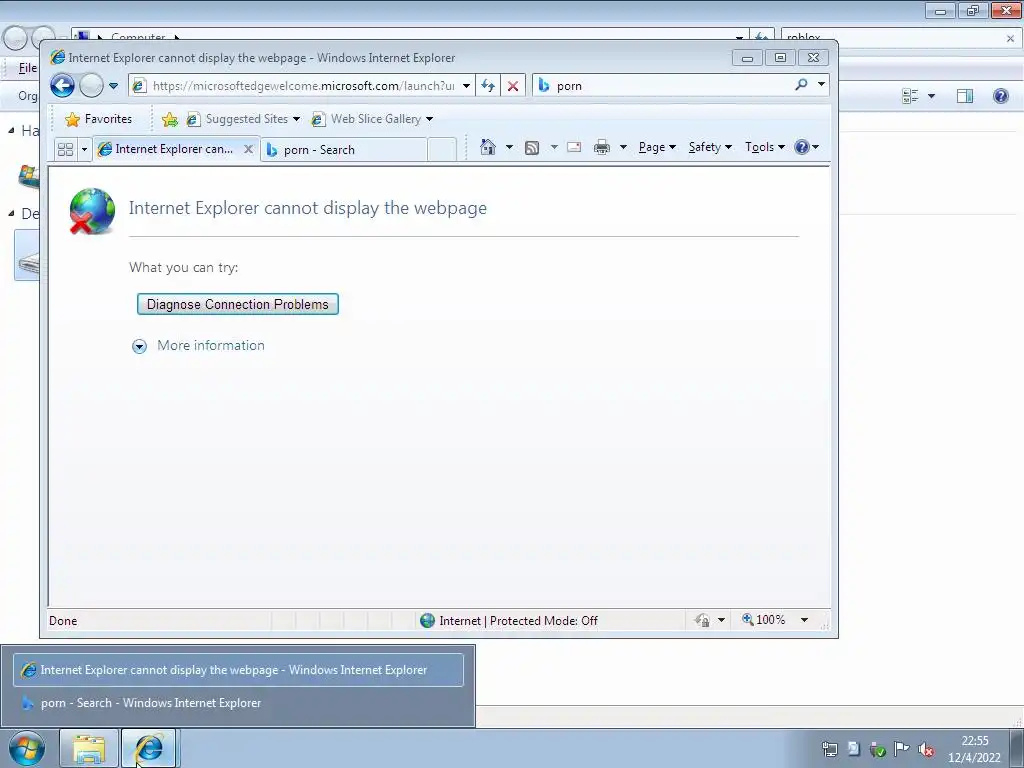
Task: Select porn - Search taskbar preview entry
Action: [x=238, y=703]
